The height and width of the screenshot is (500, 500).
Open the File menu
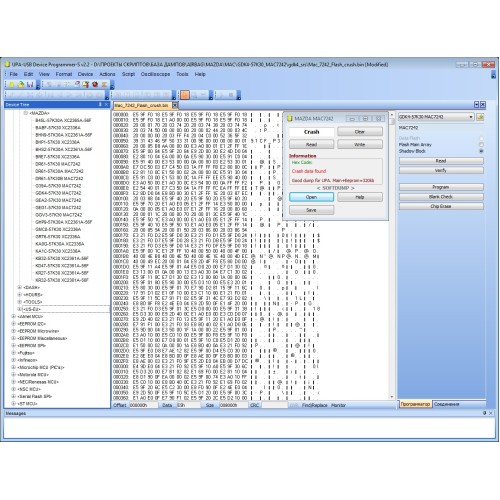[14, 74]
